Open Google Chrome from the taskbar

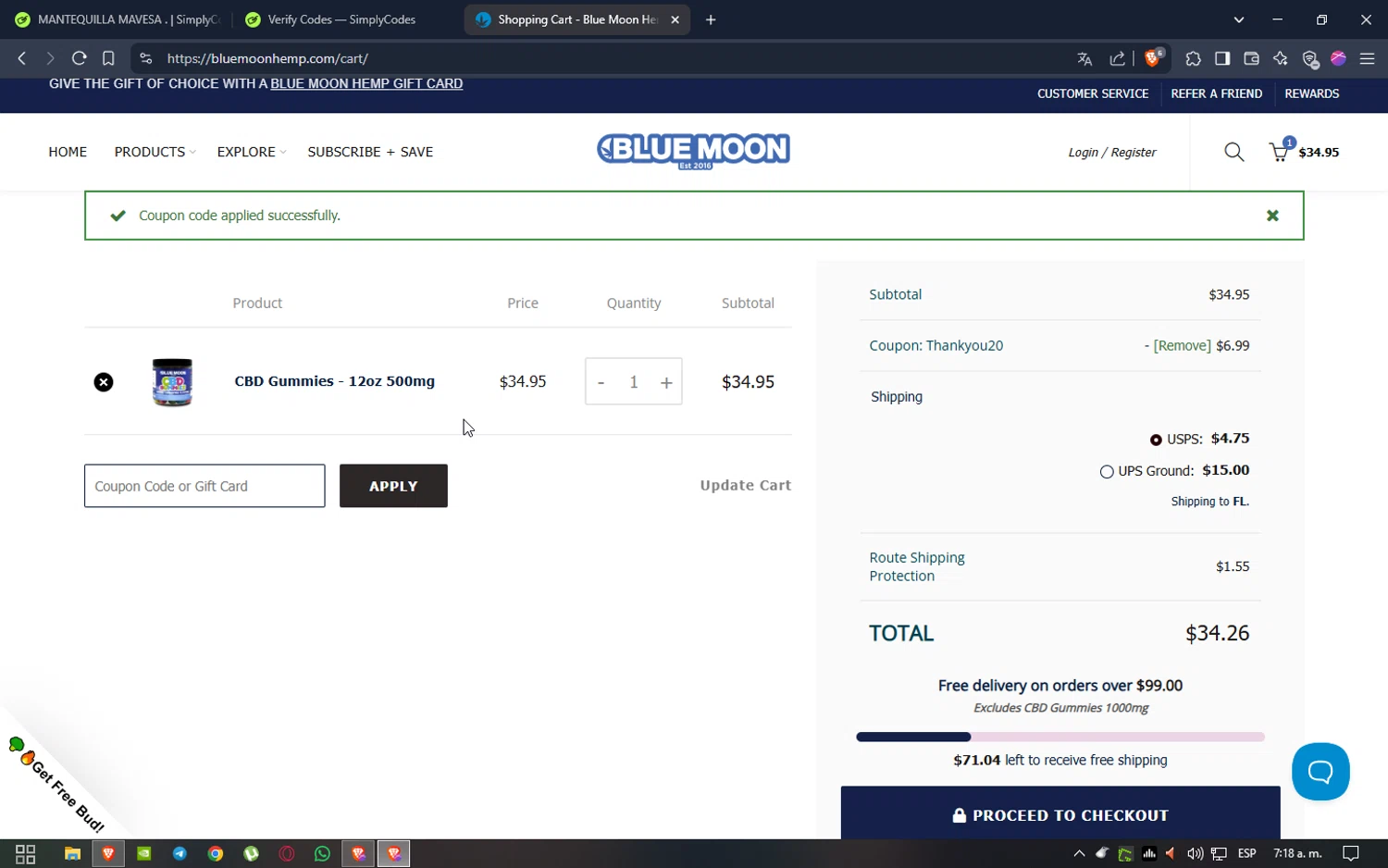tap(216, 853)
